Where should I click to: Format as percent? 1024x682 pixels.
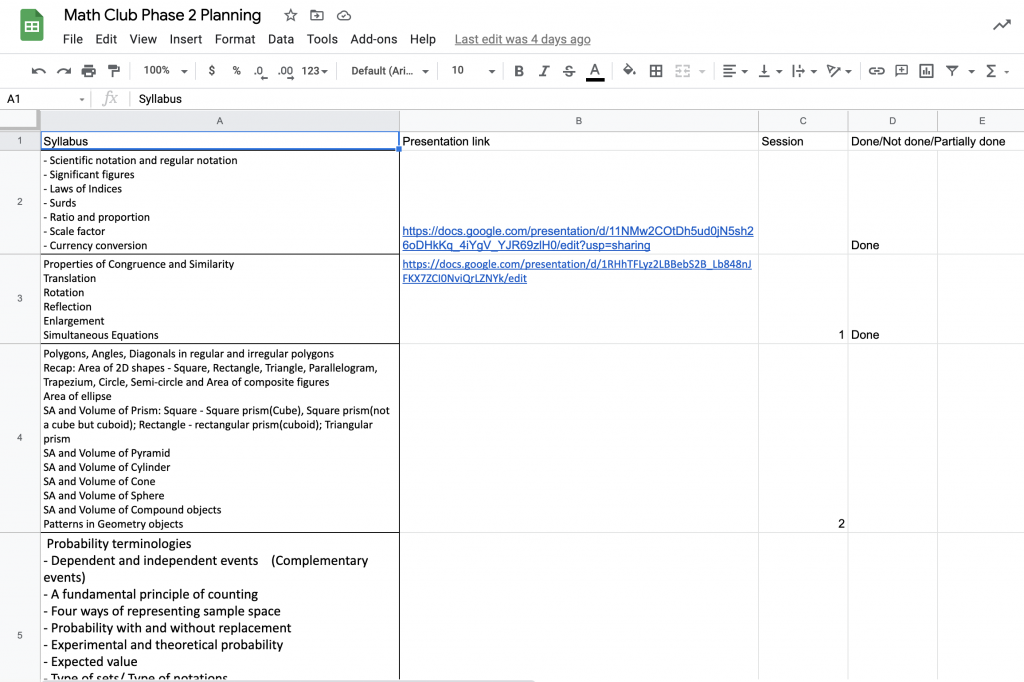pos(236,71)
